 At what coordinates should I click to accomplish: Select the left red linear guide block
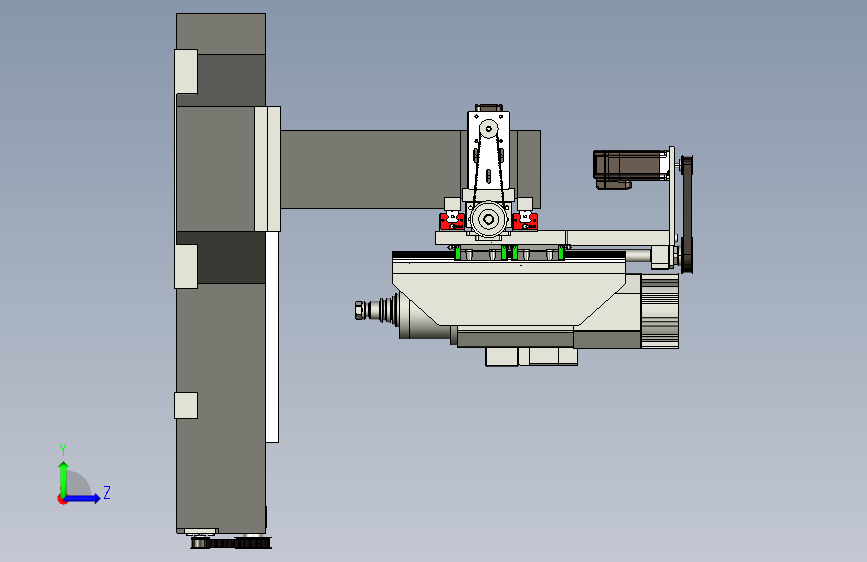click(452, 221)
